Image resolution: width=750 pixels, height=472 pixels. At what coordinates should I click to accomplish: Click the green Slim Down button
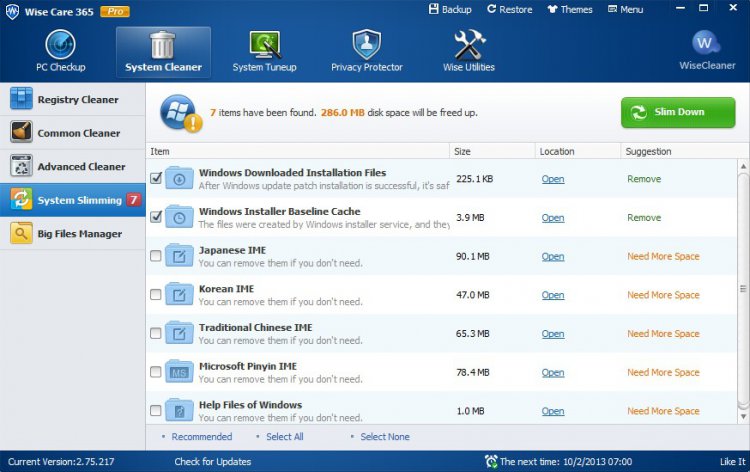(x=678, y=112)
